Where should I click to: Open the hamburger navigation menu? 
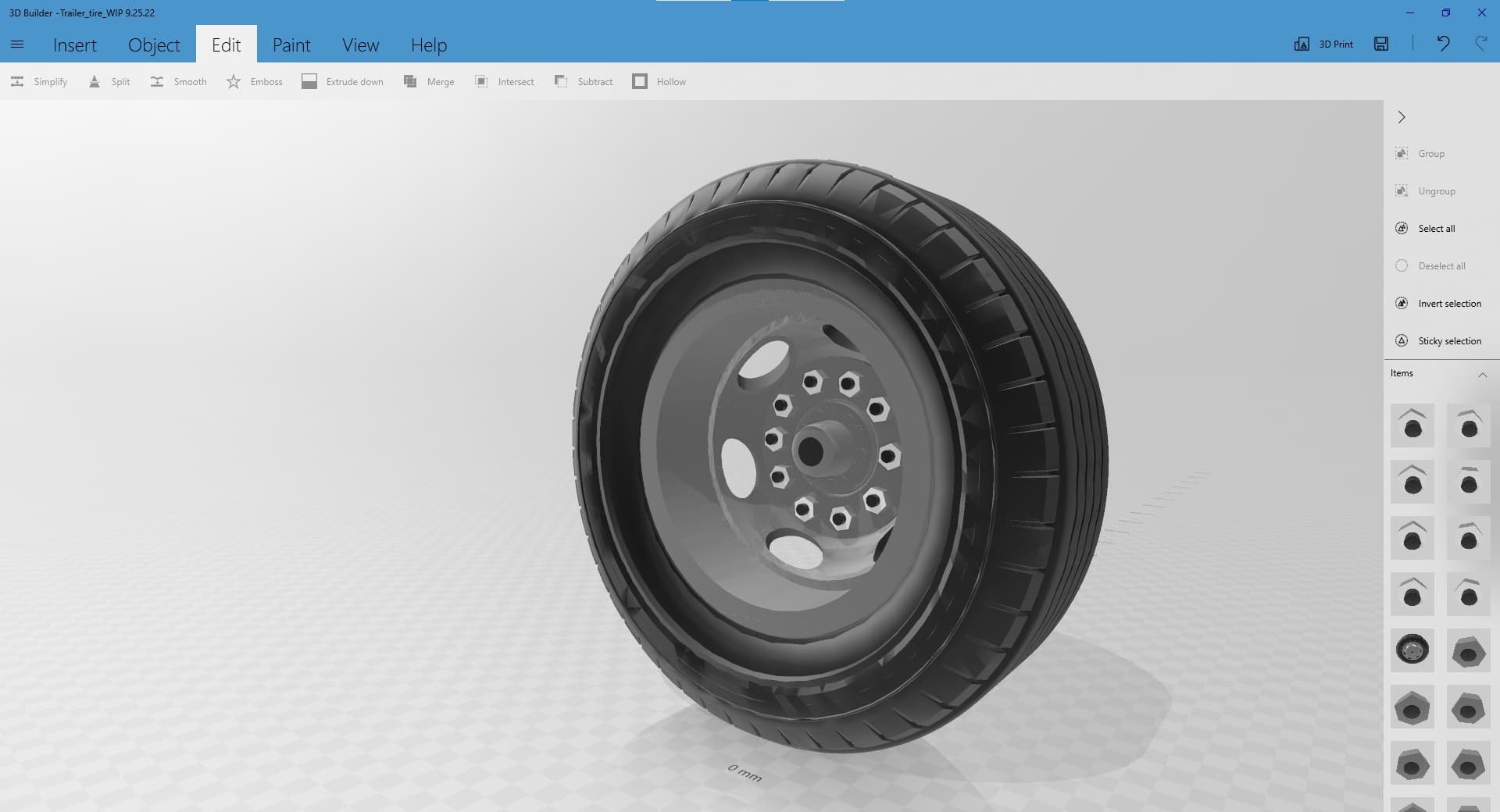[17, 45]
